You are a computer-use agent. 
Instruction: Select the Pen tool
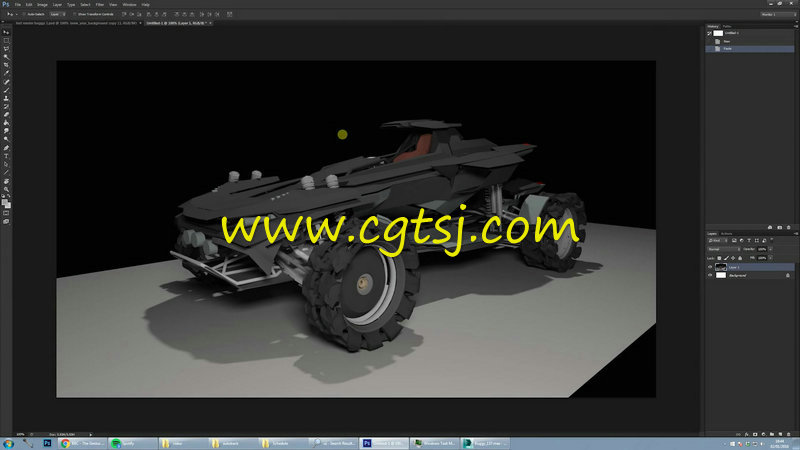tap(6, 147)
